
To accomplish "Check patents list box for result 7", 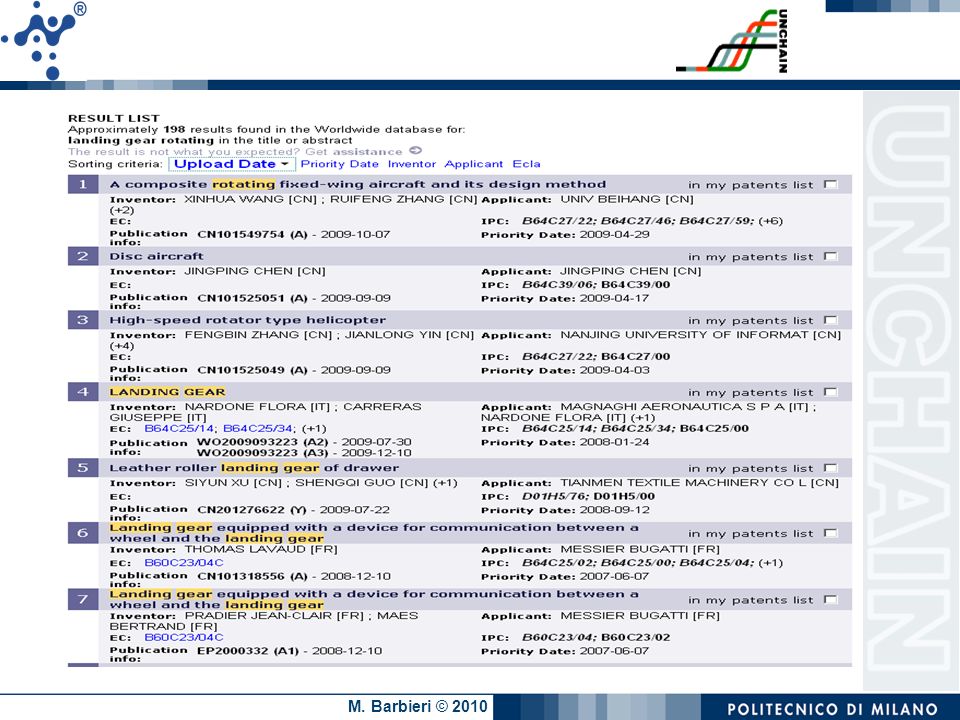I will click(830, 599).
